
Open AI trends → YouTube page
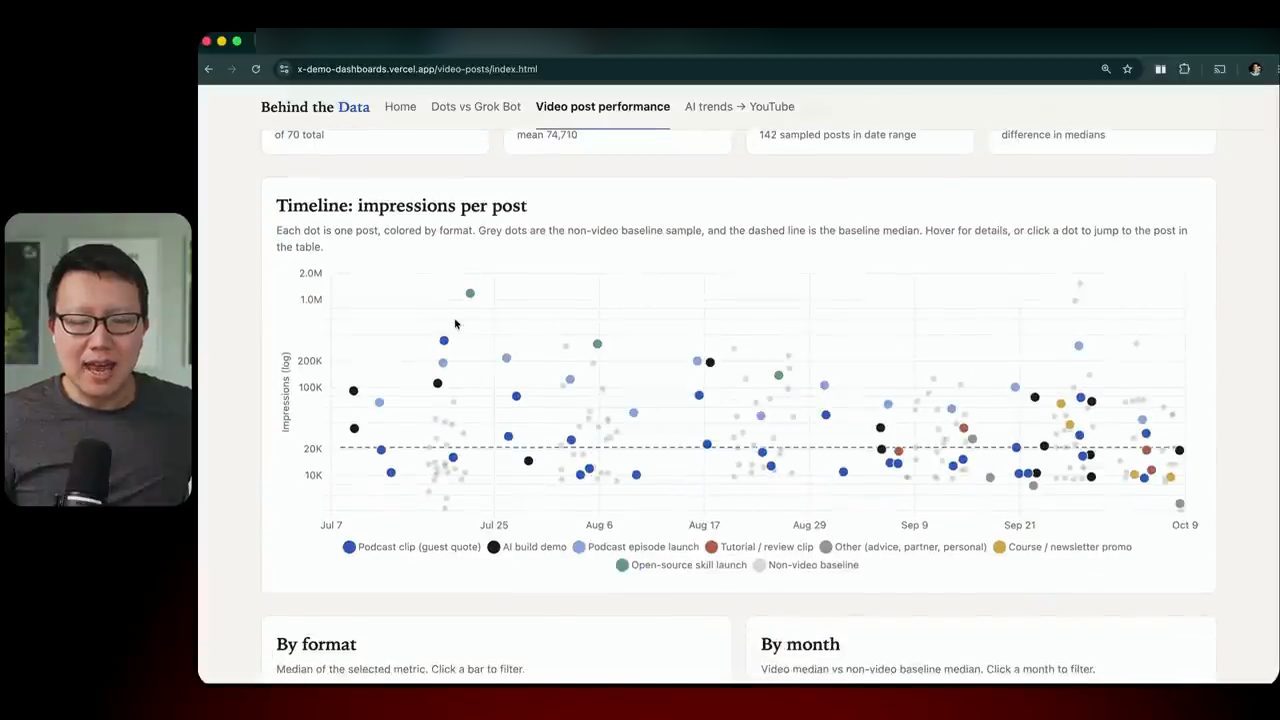[x=740, y=107]
